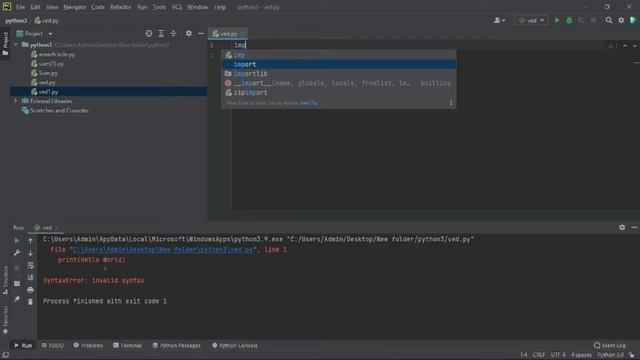Print the Run console output
Viewport: 640px width, 360px height.
tap(30, 290)
